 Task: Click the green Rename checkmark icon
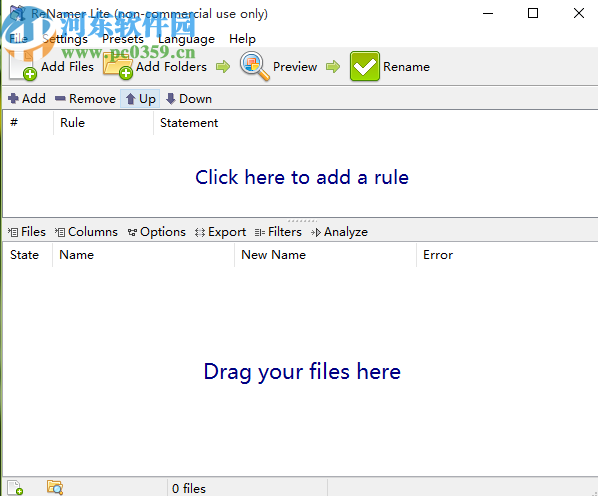click(x=365, y=66)
